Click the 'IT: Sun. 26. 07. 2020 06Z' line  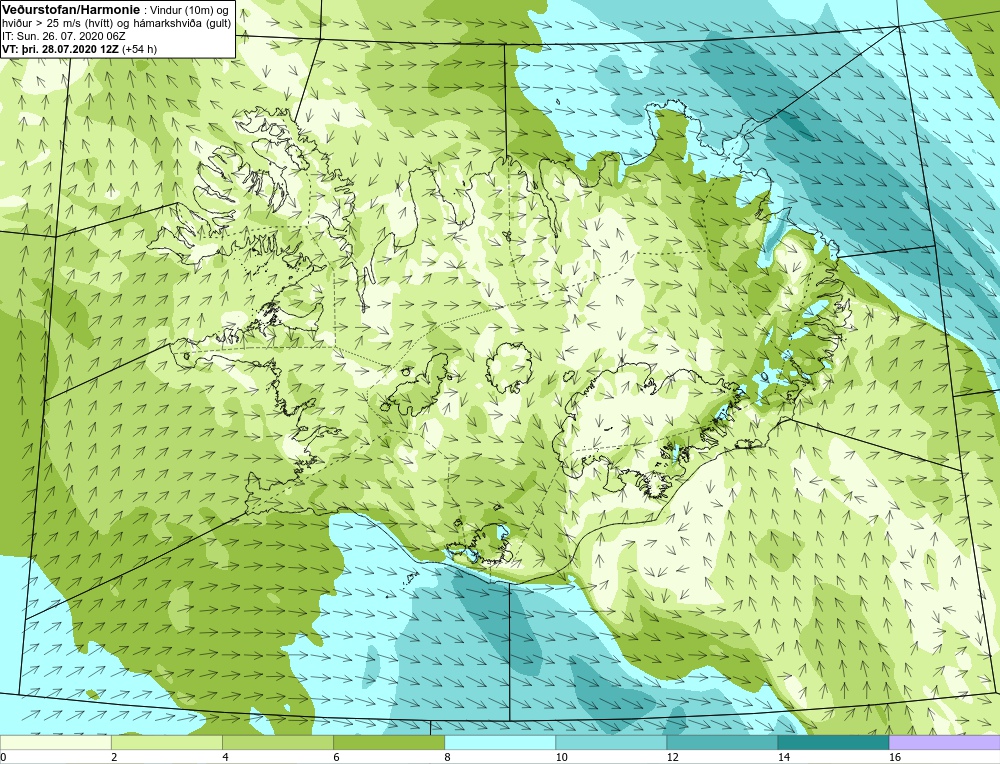64,36
